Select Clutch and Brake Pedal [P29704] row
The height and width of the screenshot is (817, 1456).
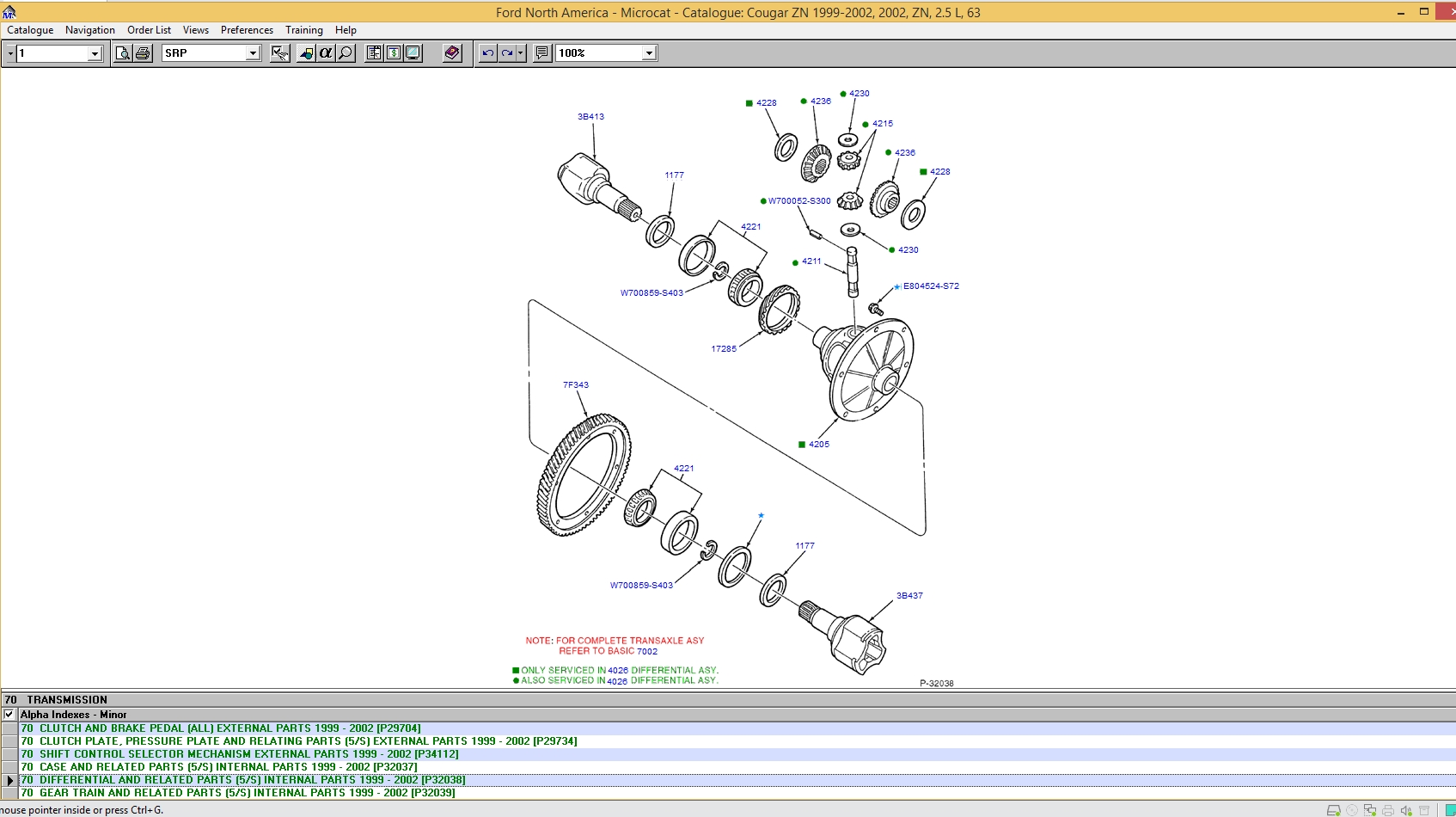(737, 728)
